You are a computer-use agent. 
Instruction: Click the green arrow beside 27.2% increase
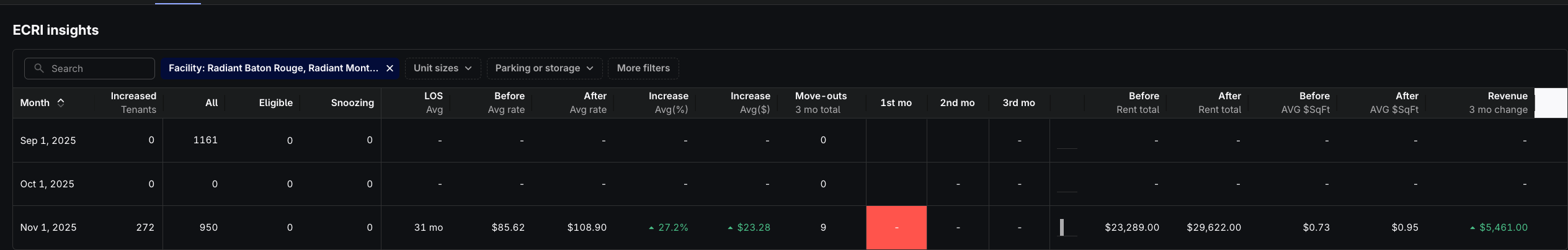(651, 228)
